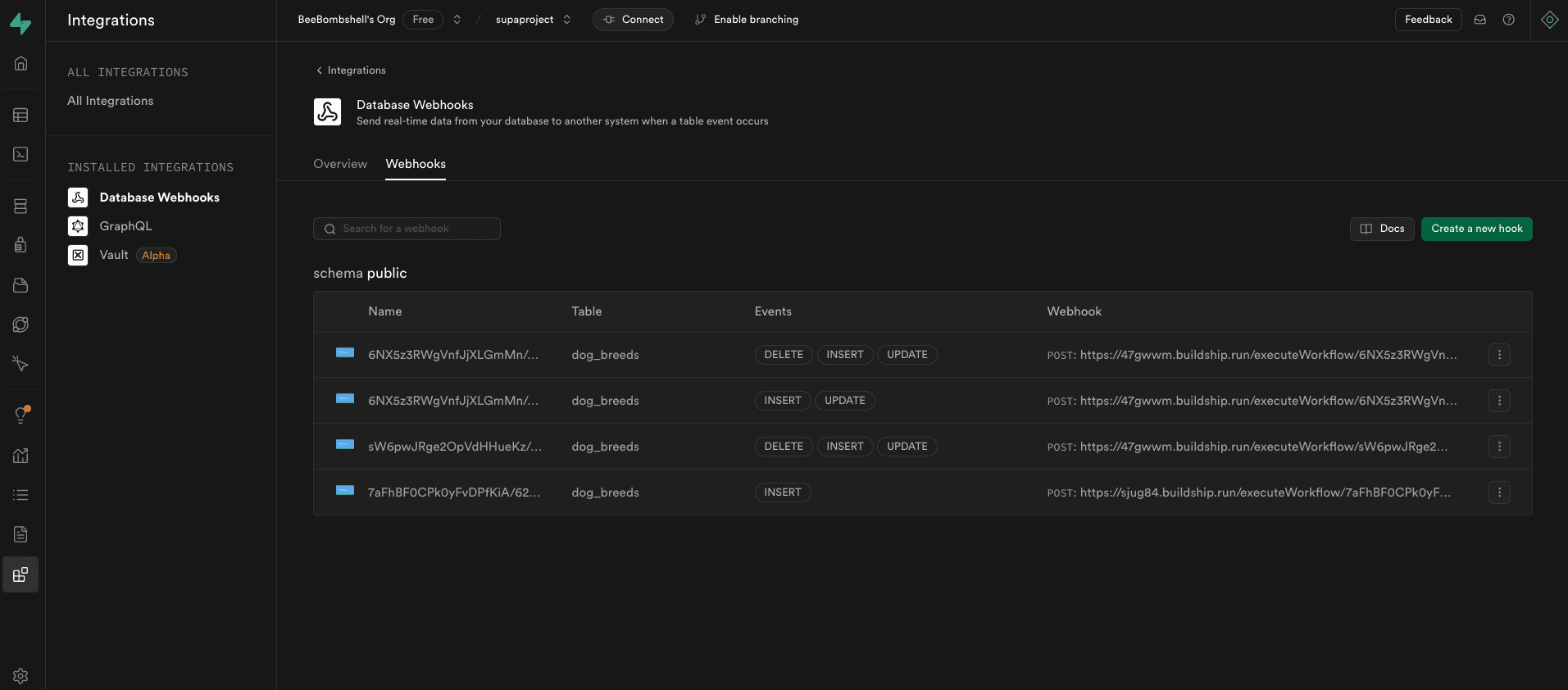Click the DELETE badge in sW6pwJRge2 row
The width and height of the screenshot is (1568, 690).
point(784,447)
